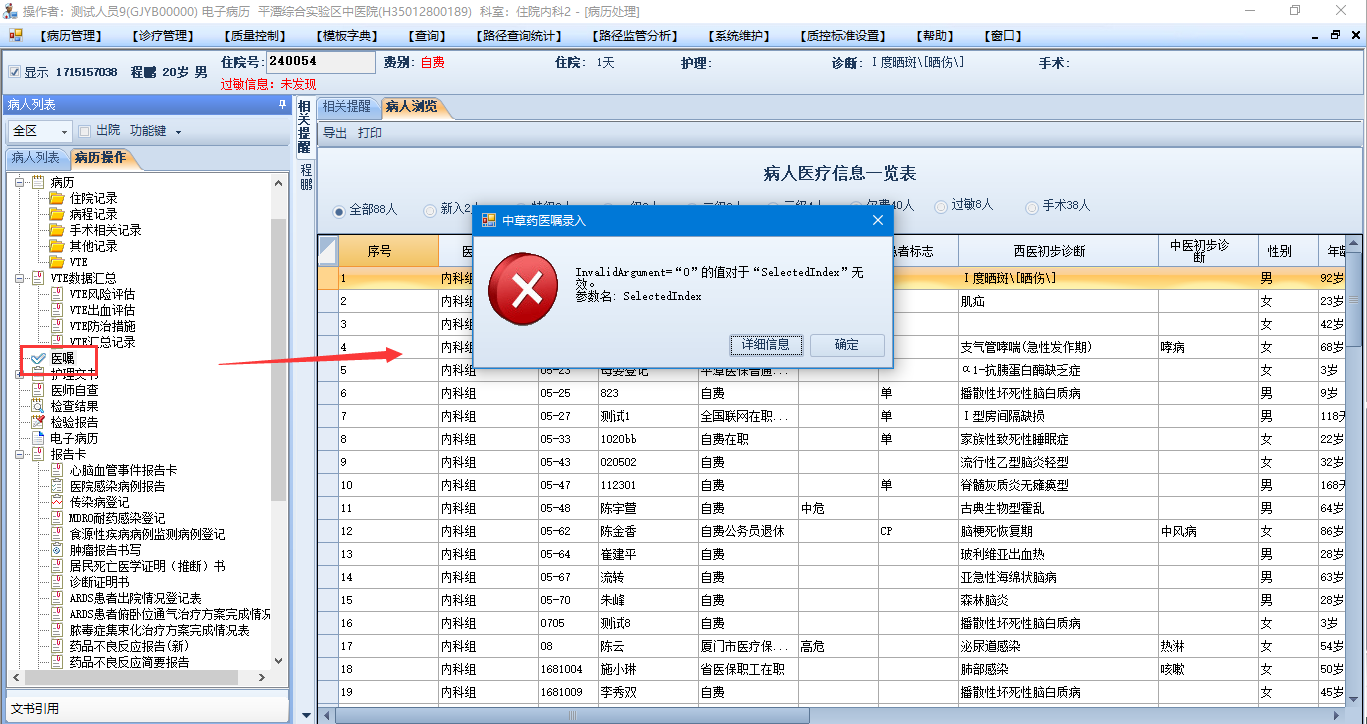Screen dimensions: 1367x724
Task: Click the VTE防治措施 document icon
Action: tap(57, 326)
